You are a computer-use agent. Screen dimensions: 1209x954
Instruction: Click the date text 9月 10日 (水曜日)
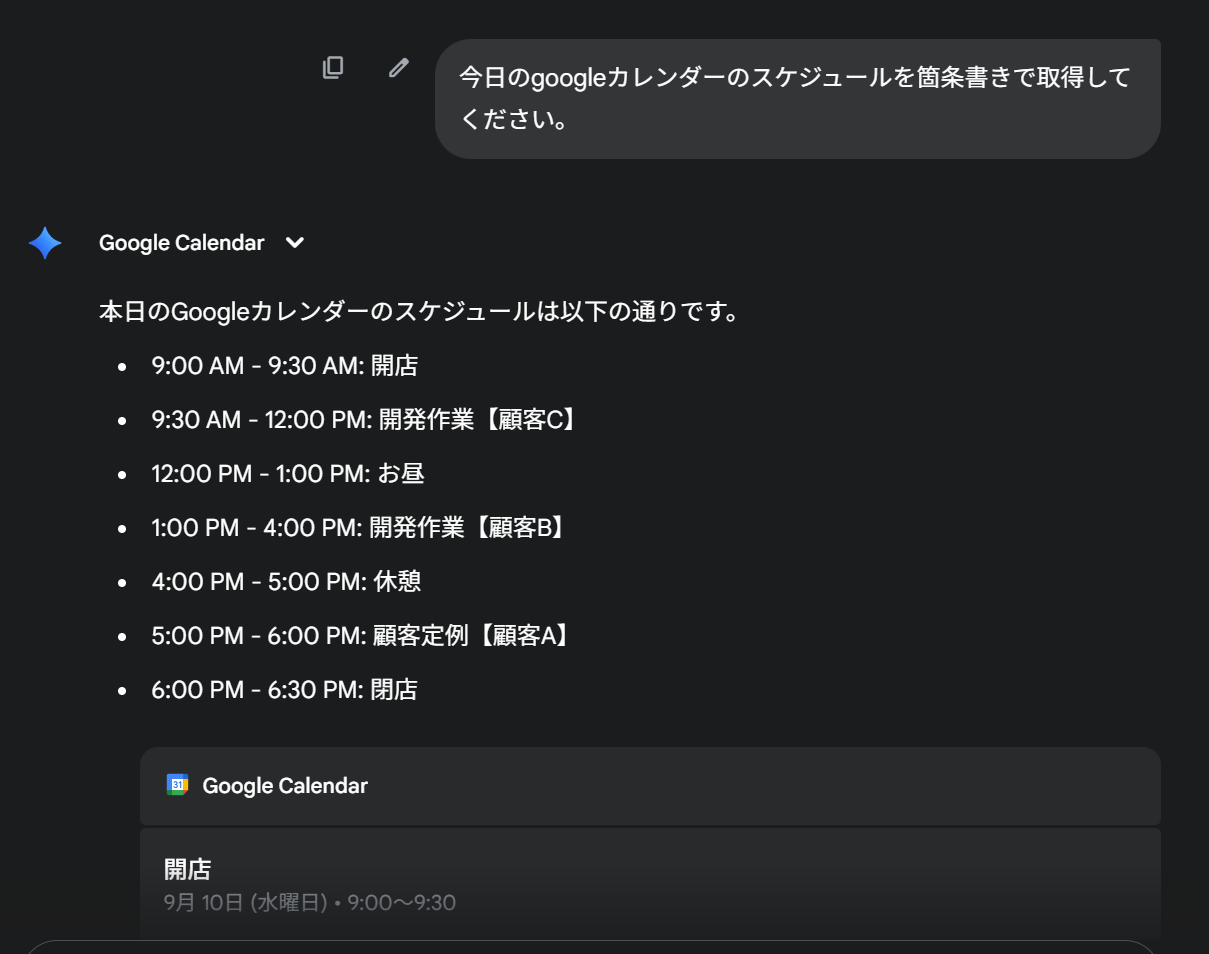click(246, 903)
